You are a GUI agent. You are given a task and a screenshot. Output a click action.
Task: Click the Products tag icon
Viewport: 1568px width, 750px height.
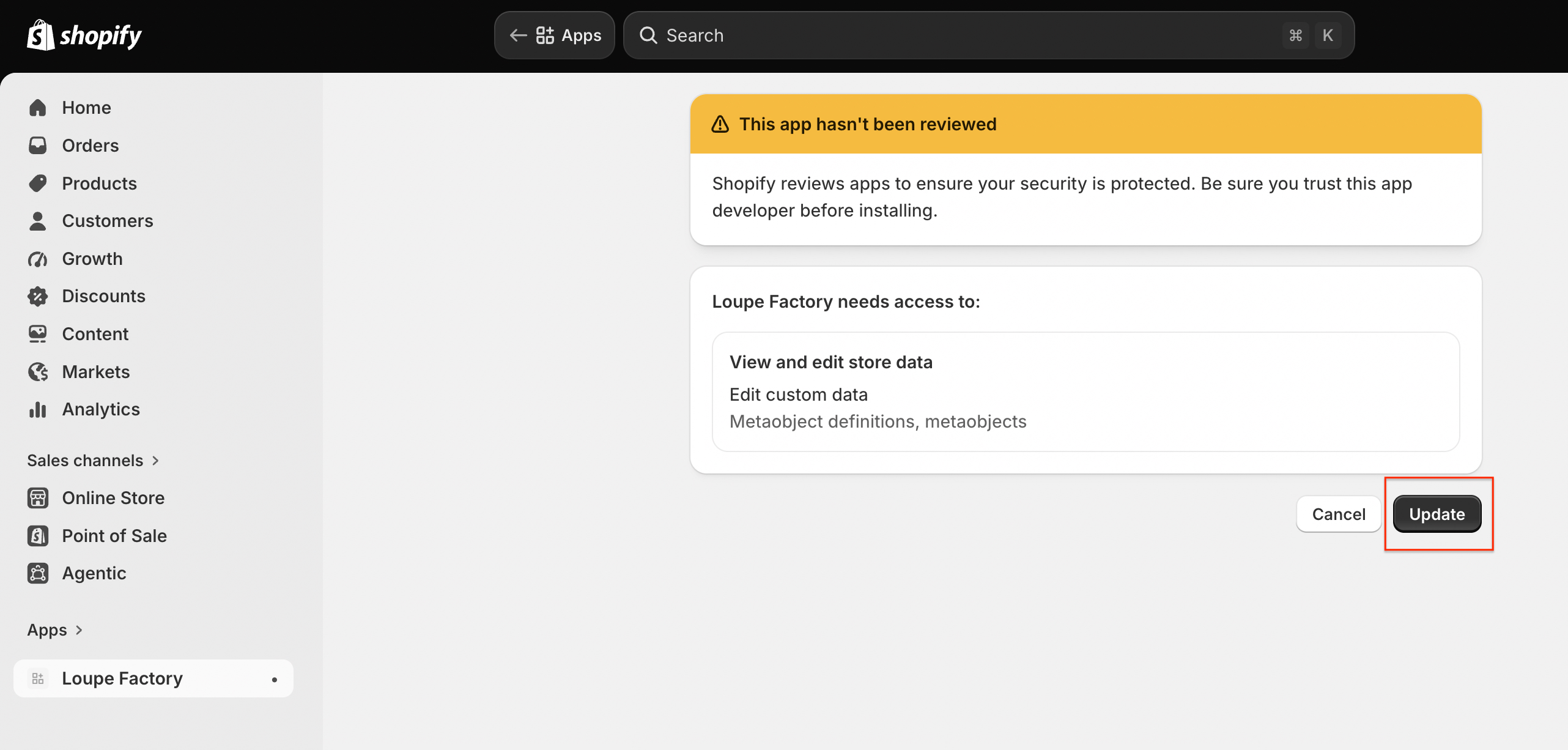pyautogui.click(x=38, y=184)
